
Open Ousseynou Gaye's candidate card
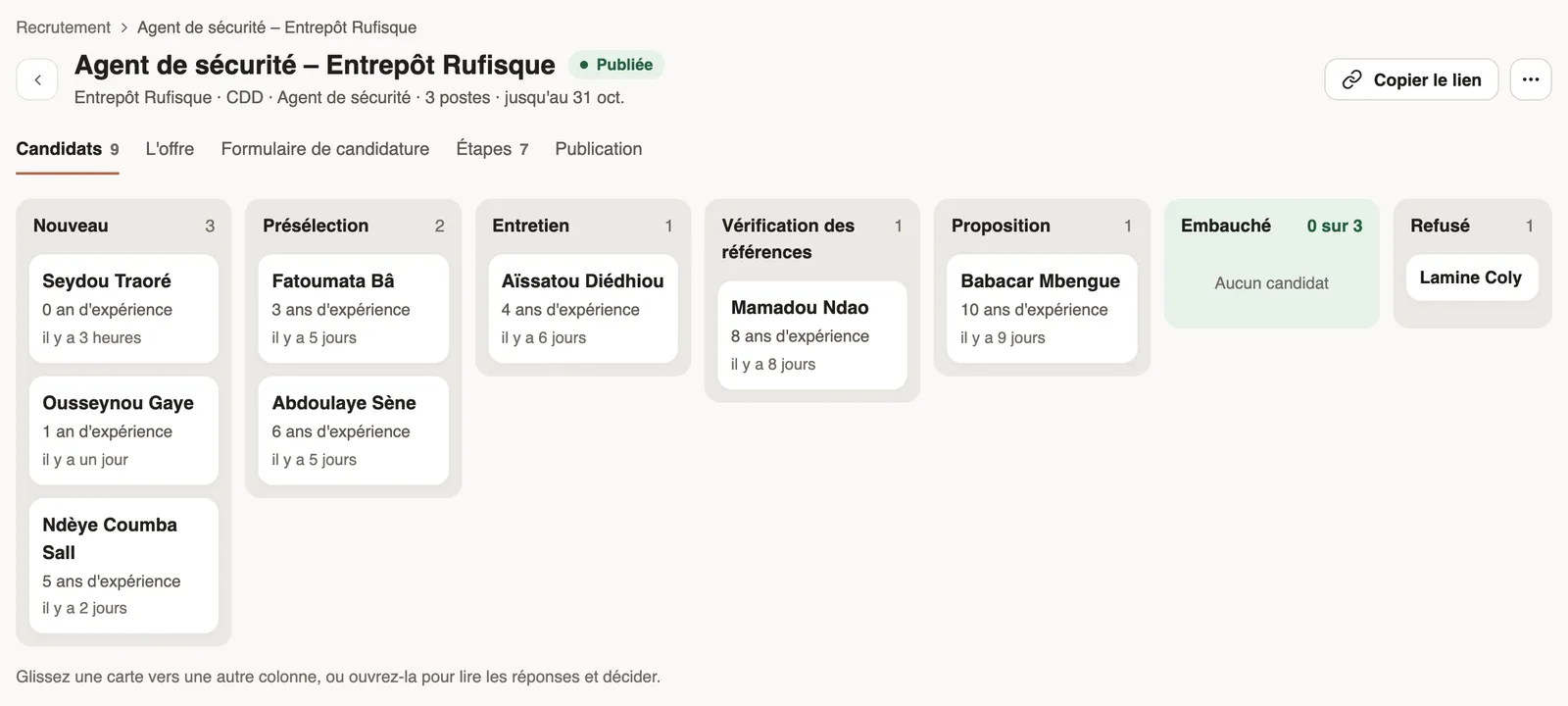tap(123, 430)
